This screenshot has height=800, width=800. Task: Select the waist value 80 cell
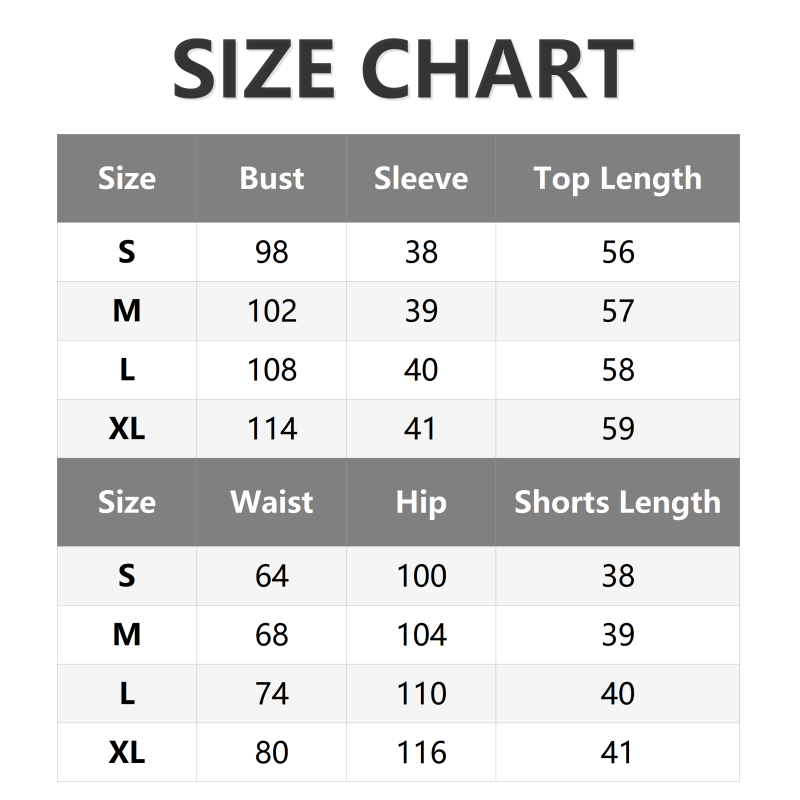272,752
